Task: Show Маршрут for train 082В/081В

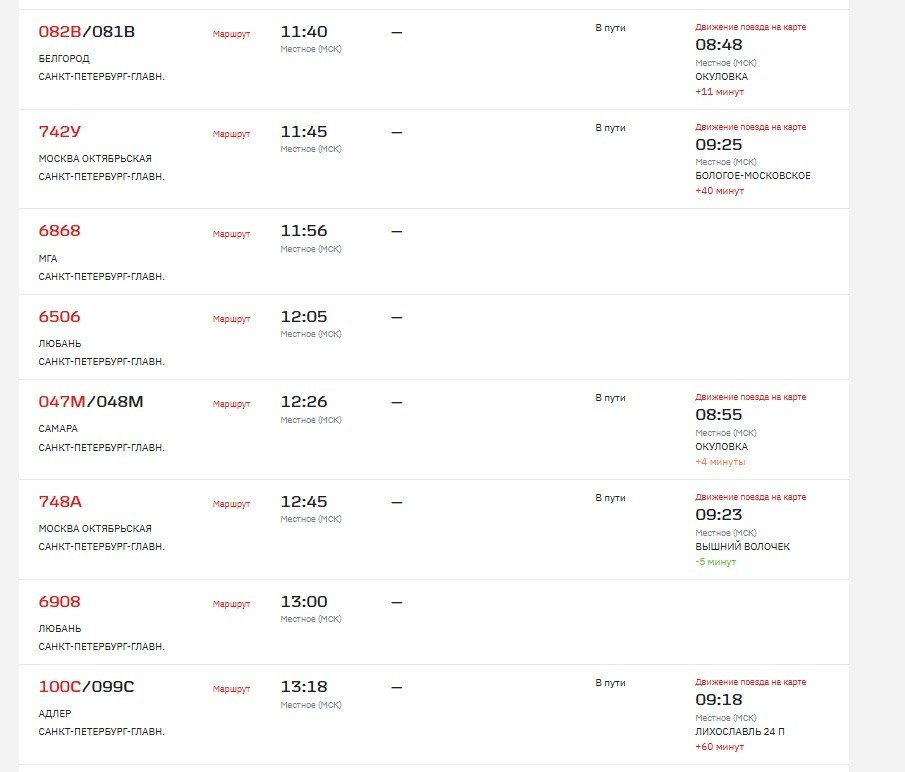Action: (x=231, y=34)
